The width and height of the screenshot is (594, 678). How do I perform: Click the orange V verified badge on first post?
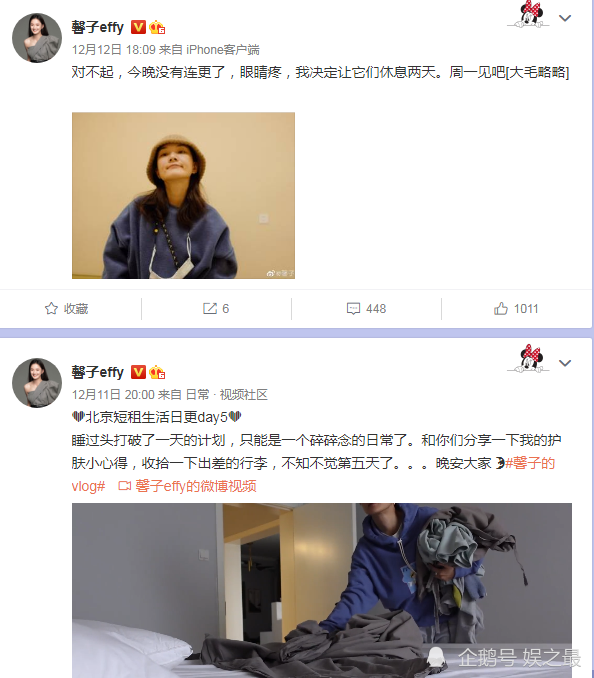[x=138, y=27]
